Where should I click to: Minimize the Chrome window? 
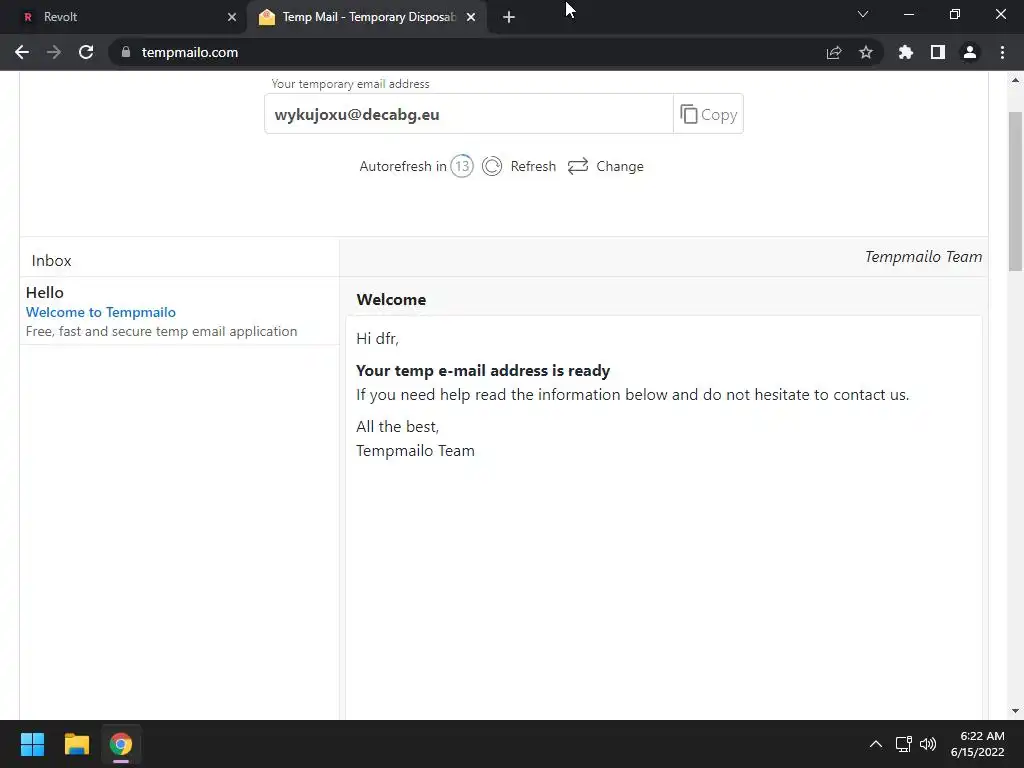[x=908, y=14]
